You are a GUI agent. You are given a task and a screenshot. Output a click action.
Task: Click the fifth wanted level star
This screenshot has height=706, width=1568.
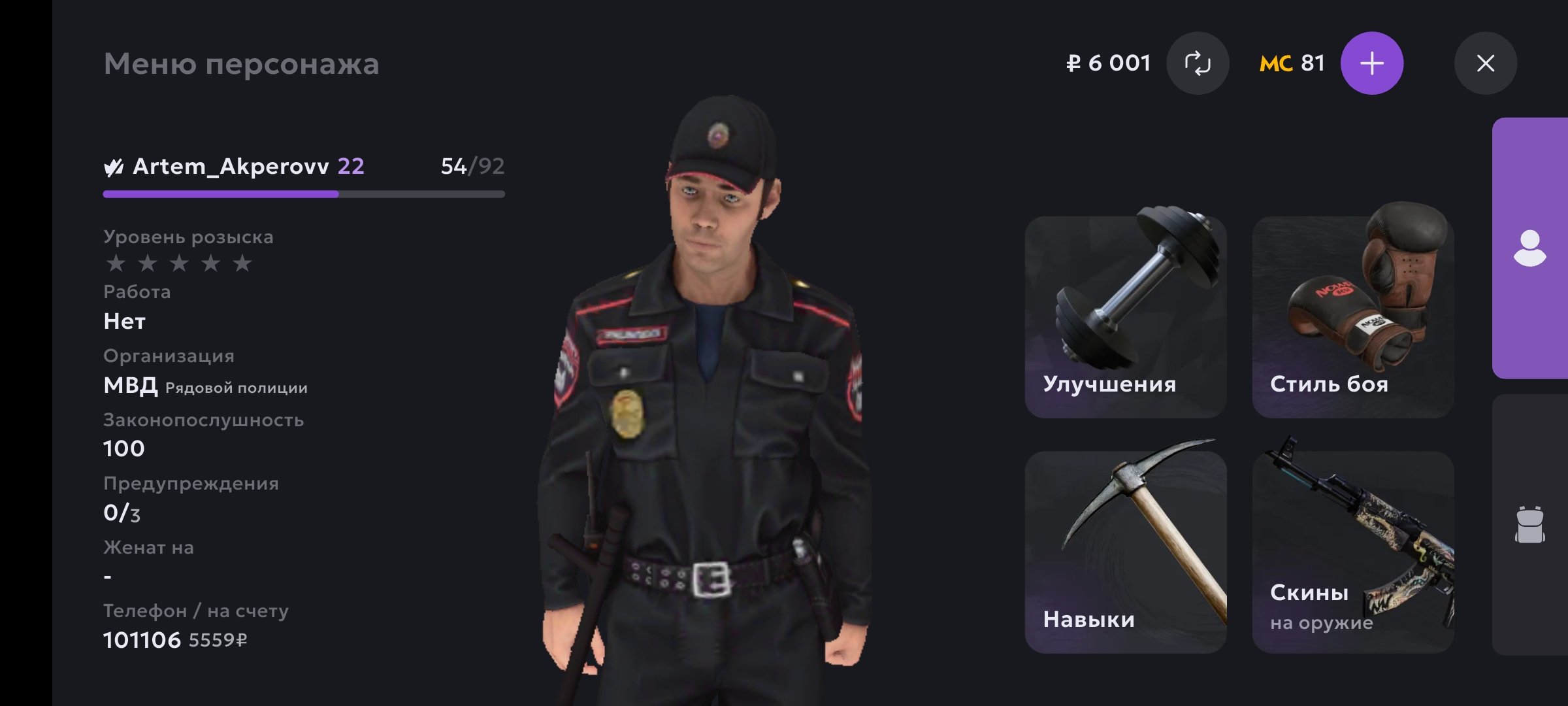pyautogui.click(x=242, y=263)
